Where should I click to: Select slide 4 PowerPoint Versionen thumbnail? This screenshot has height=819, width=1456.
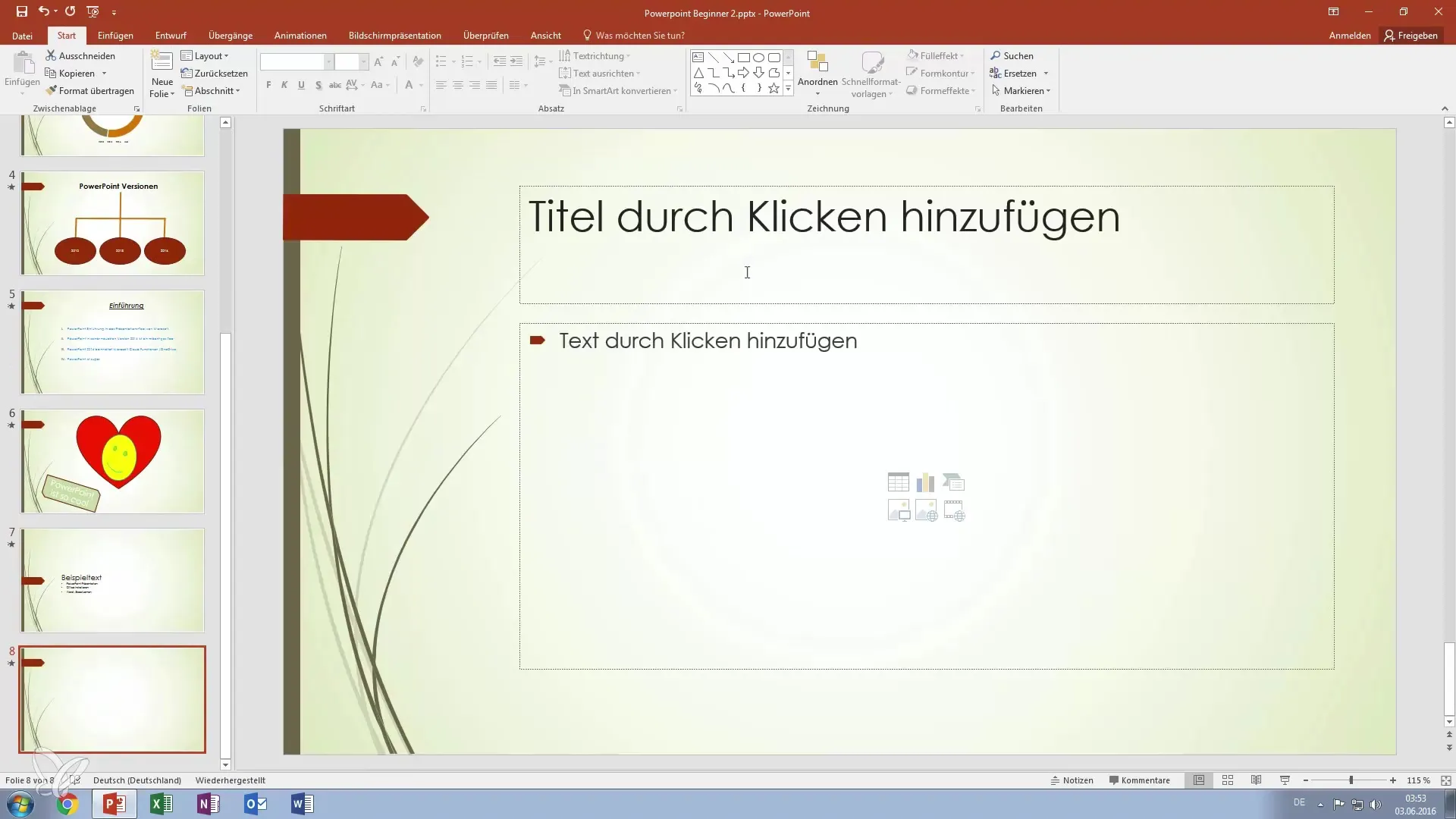pyautogui.click(x=112, y=223)
